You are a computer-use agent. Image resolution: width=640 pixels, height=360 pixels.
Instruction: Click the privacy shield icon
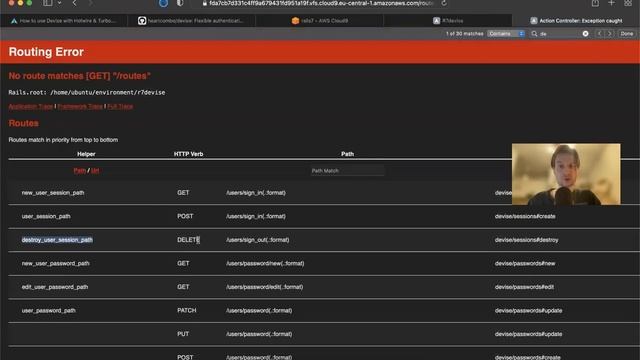[180, 3]
